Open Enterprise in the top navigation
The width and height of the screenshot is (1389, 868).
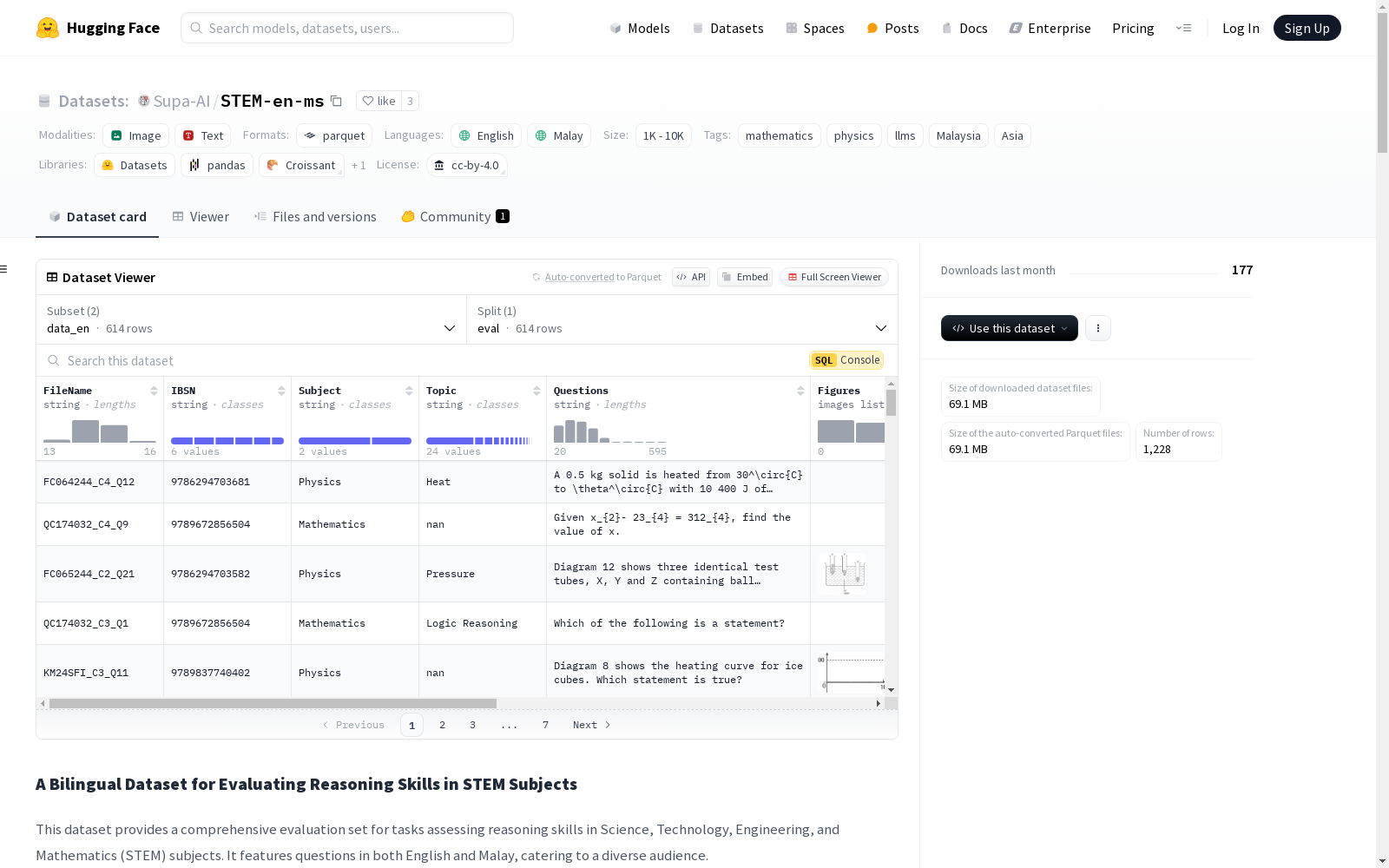click(1050, 28)
